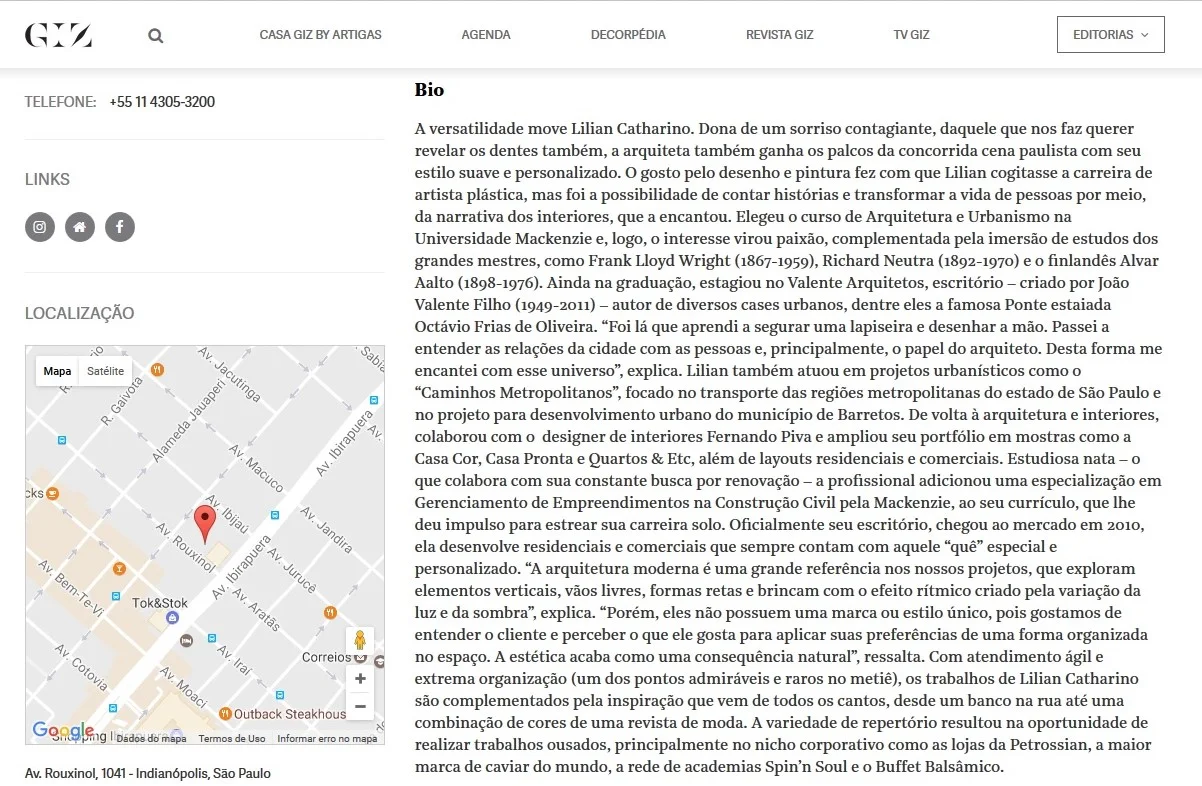Open Revista Giz menu item
Image resolution: width=1202 pixels, height=786 pixels.
[x=780, y=35]
